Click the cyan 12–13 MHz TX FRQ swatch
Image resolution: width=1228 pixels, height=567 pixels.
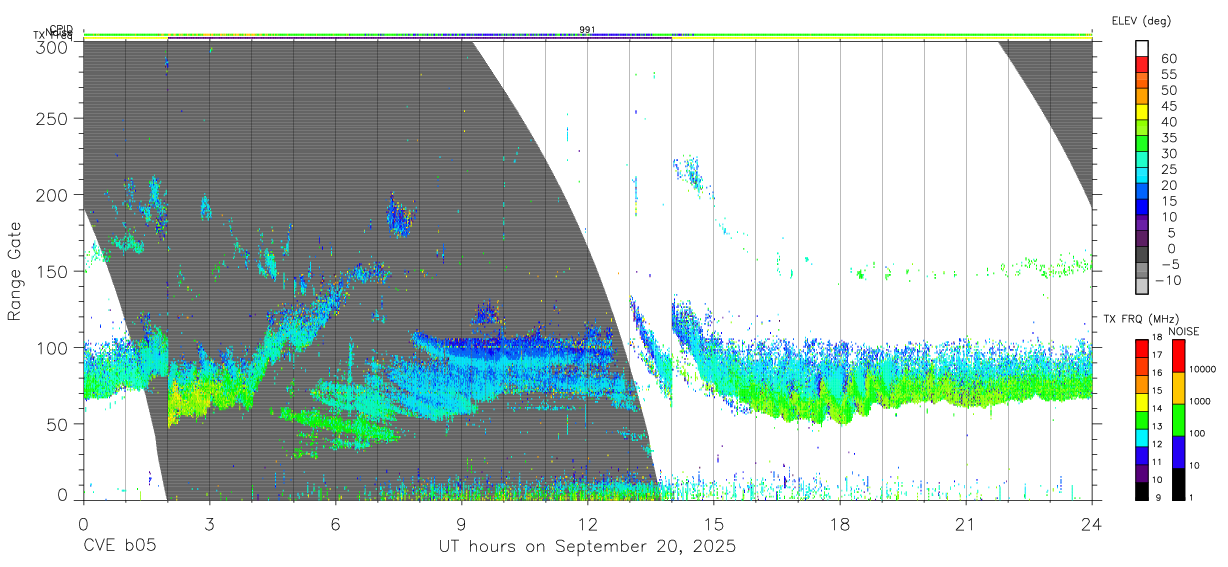click(1141, 438)
